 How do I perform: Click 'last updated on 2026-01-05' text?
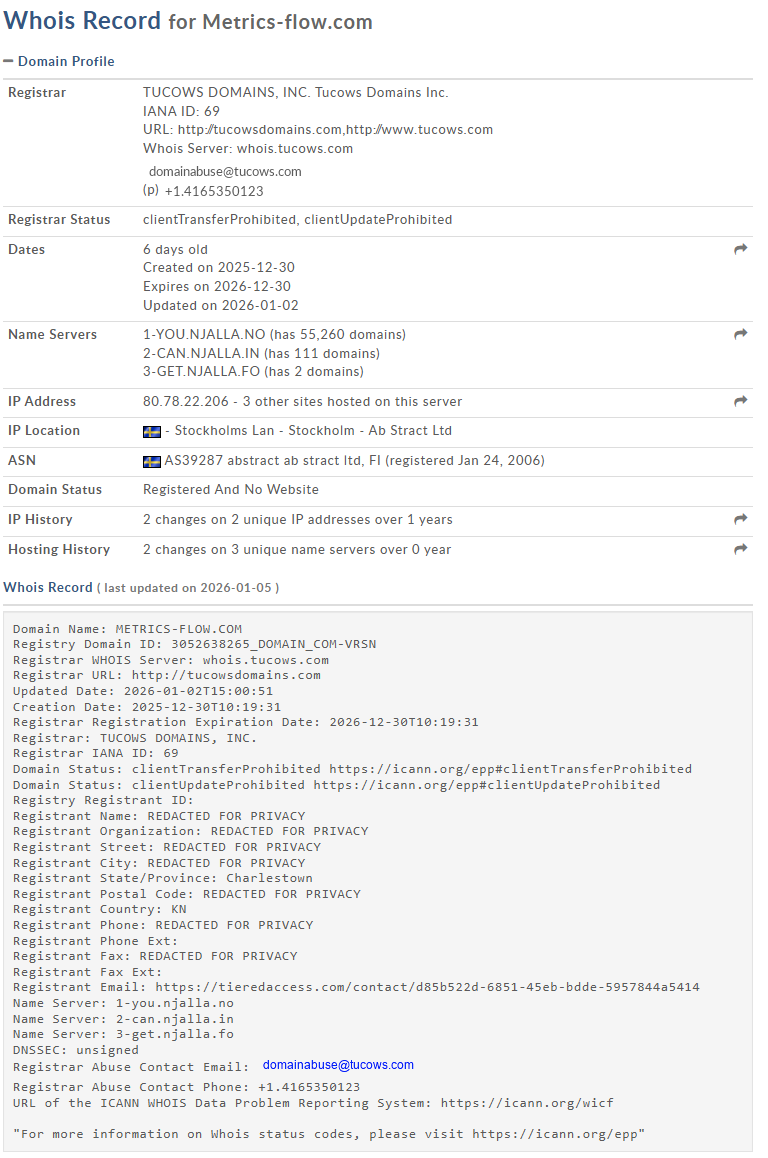188,588
